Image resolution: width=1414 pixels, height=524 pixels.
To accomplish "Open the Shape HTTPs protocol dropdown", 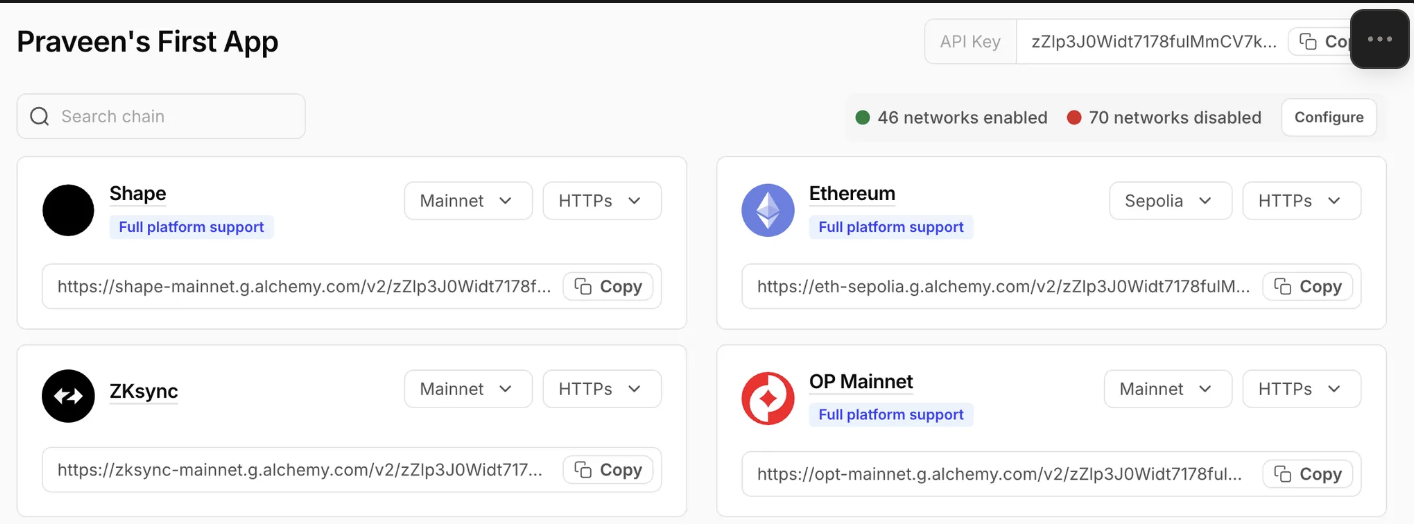I will pos(601,201).
